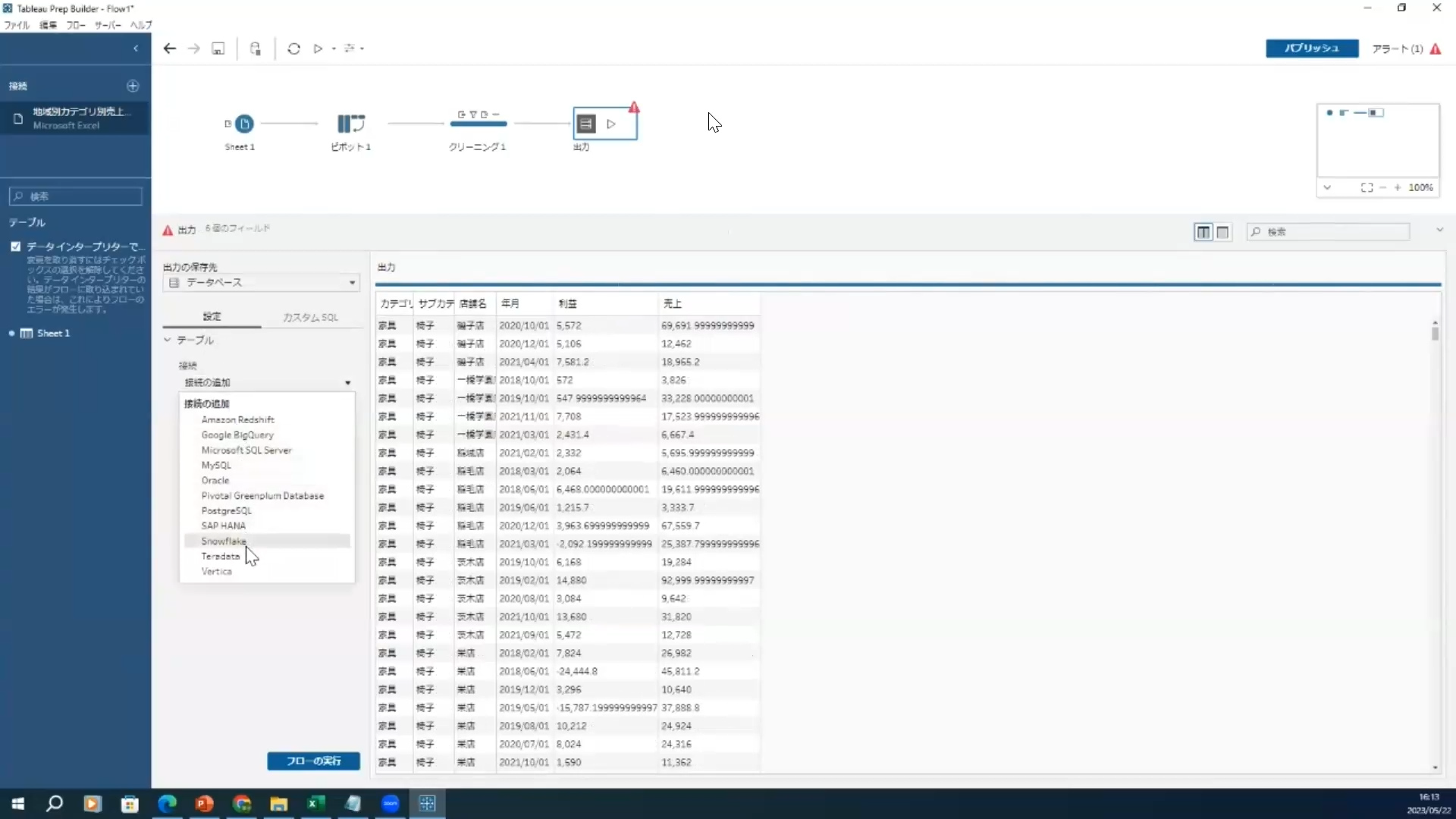Open the ヘルプ menu

pyautogui.click(x=141, y=25)
